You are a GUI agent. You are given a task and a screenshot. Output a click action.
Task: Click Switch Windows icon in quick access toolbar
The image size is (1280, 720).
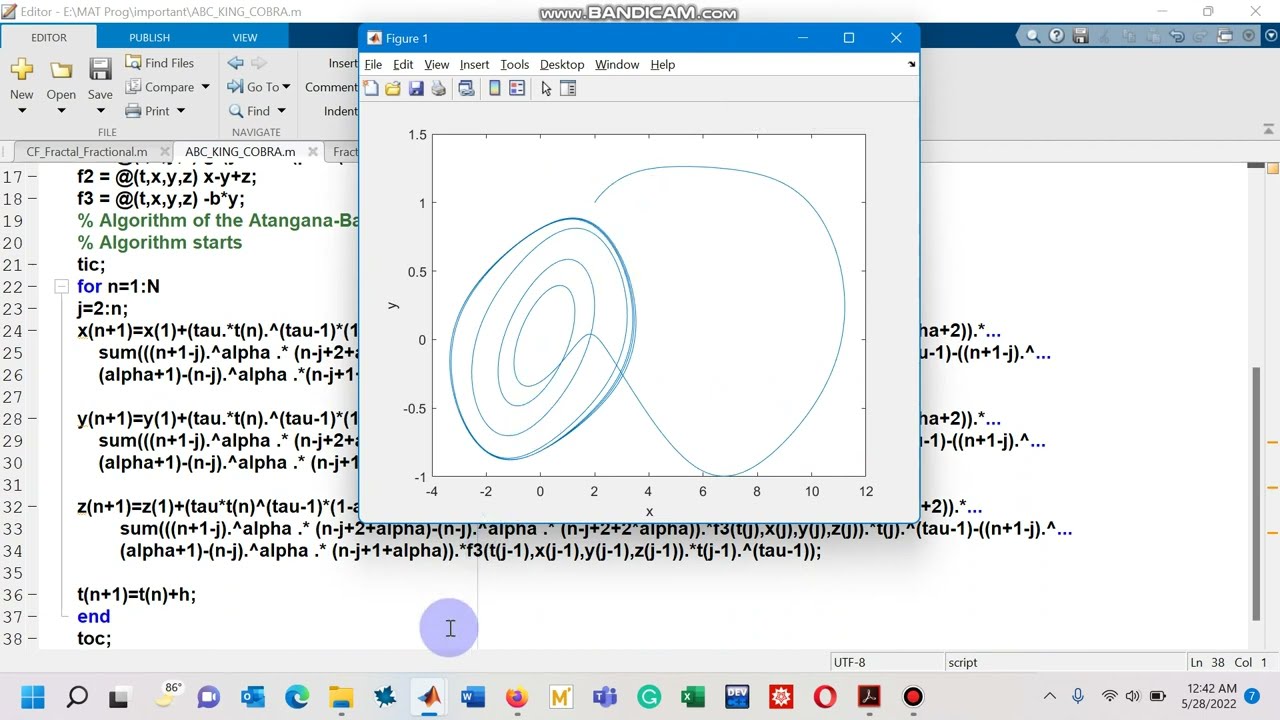click(1225, 36)
